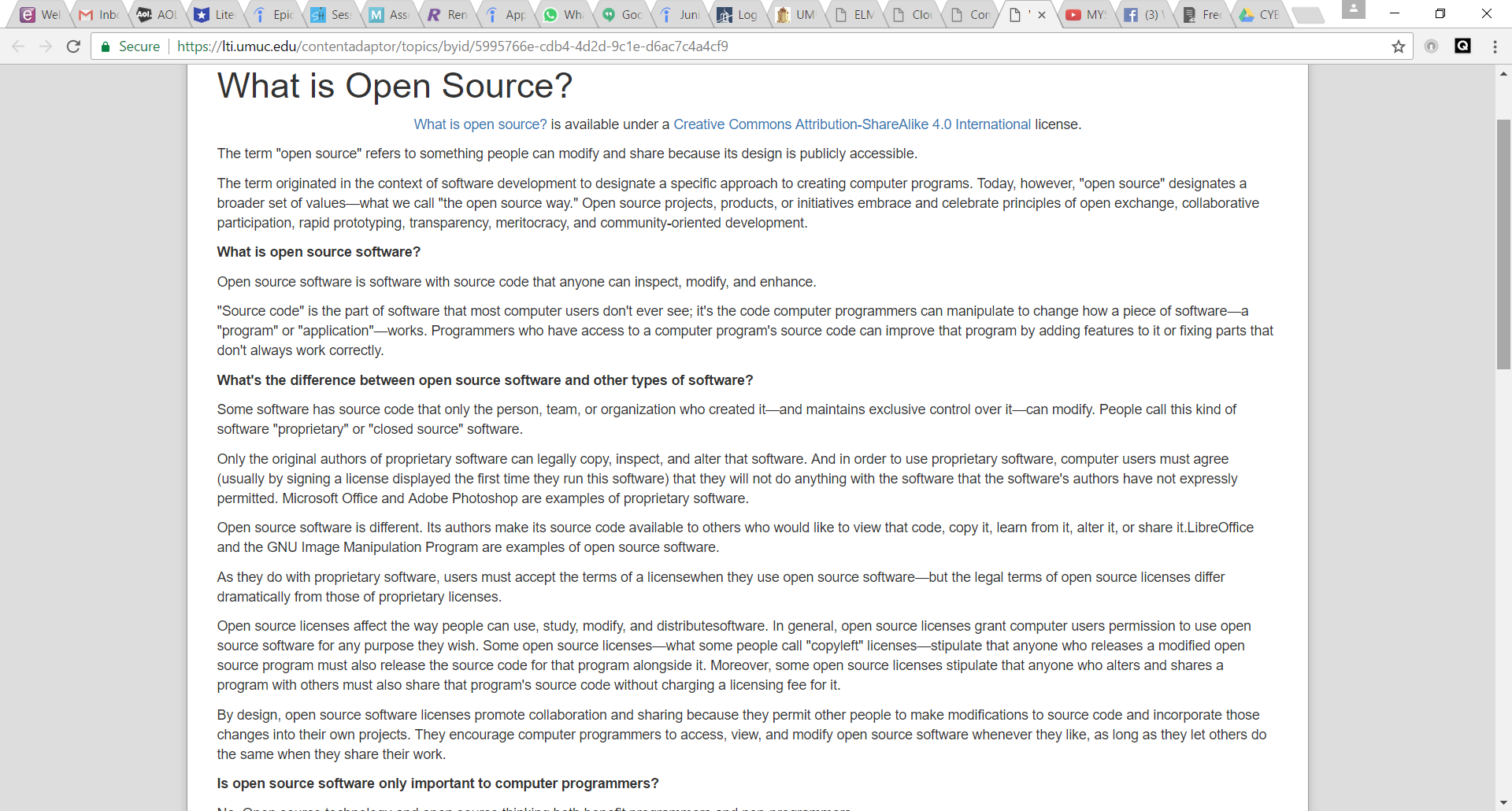
Task: Close the active browser tab
Action: point(1042,15)
